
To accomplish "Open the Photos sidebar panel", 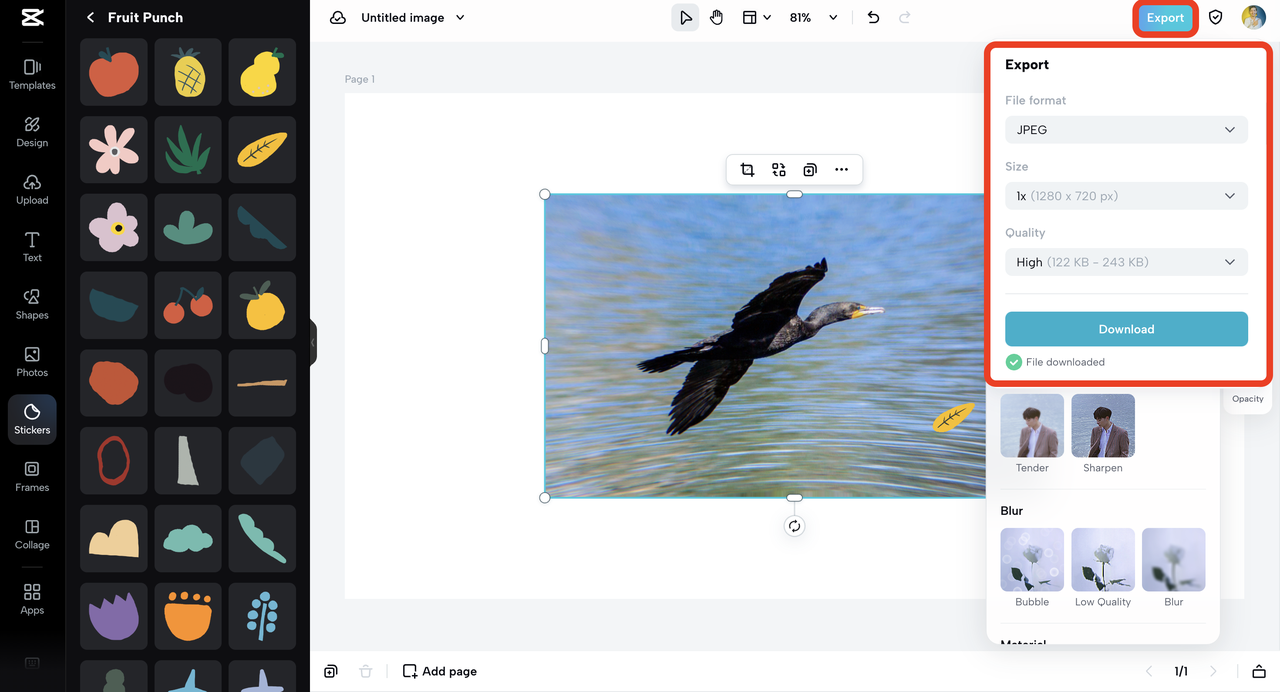I will pyautogui.click(x=32, y=361).
